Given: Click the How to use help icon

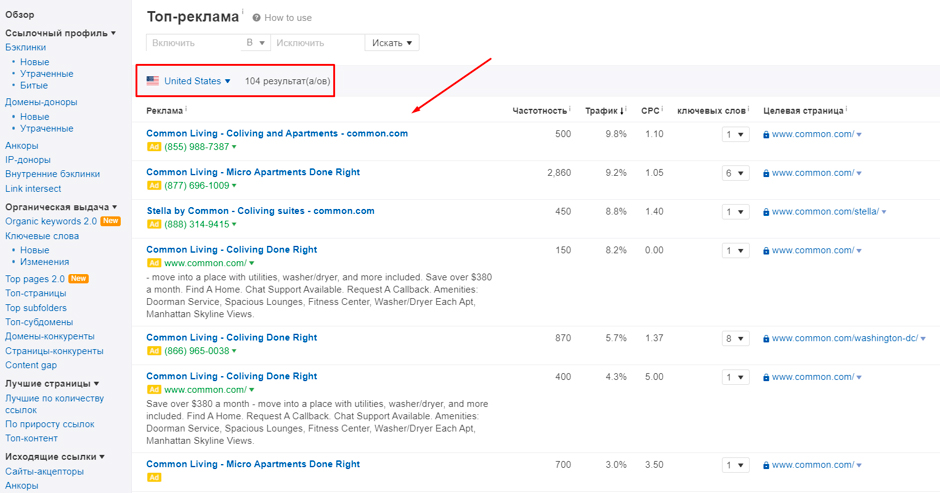Looking at the screenshot, I should click(x=257, y=18).
